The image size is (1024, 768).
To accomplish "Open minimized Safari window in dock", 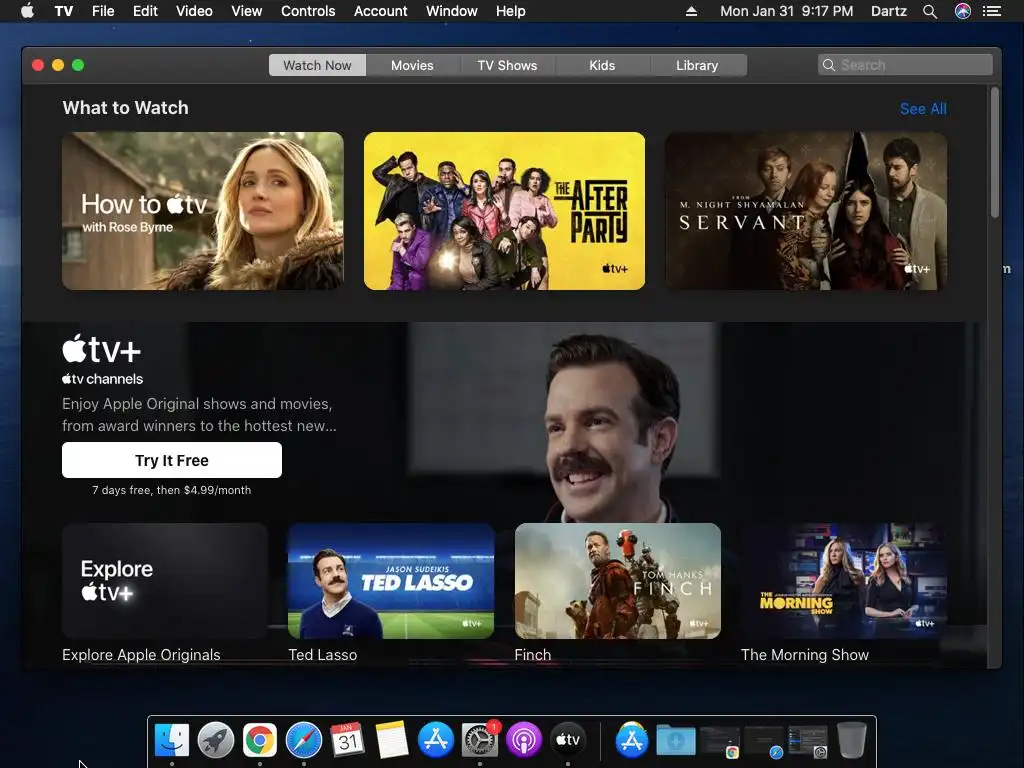I will tap(763, 741).
